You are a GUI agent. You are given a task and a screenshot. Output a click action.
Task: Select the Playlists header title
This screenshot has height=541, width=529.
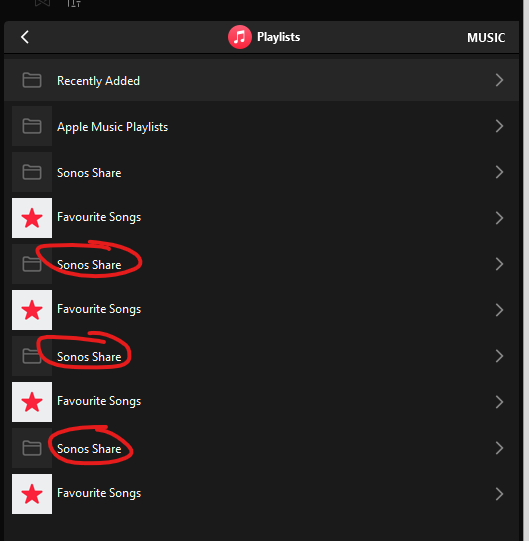point(278,37)
